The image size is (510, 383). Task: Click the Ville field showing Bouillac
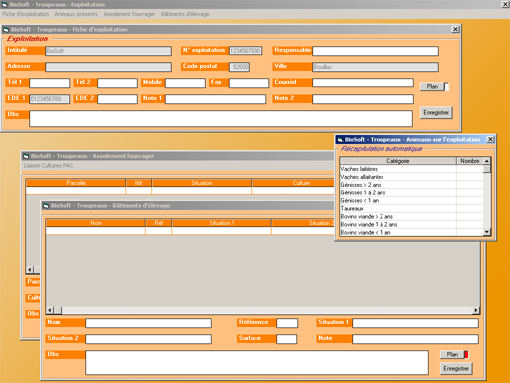tap(375, 67)
